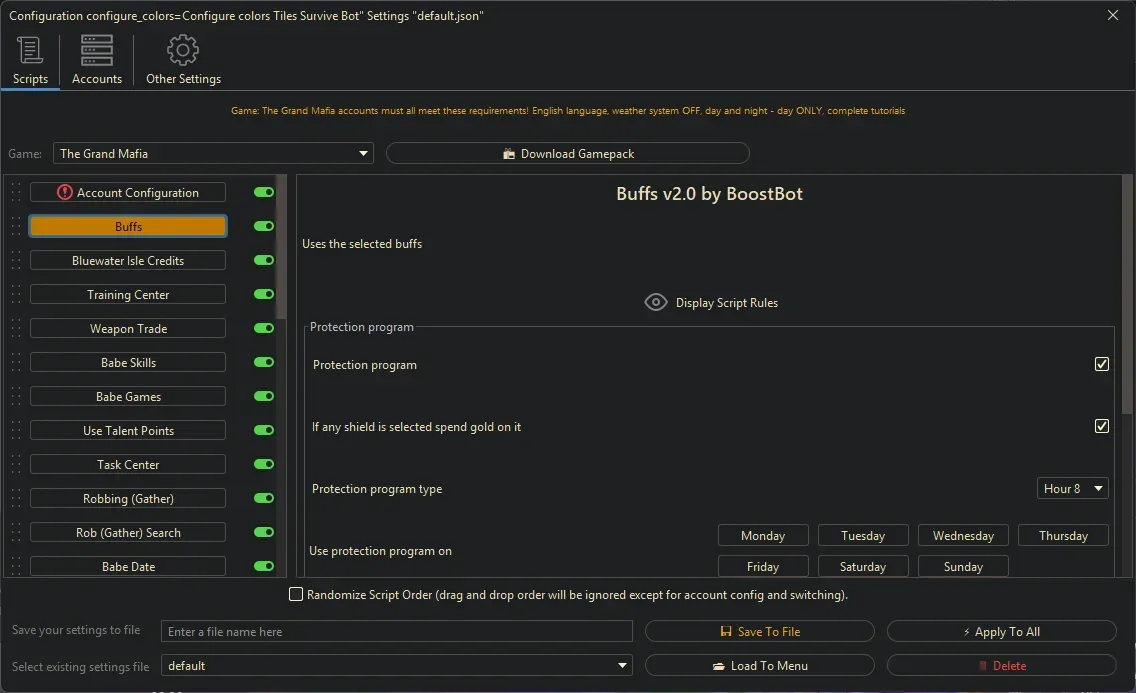Viewport: 1136px width, 693px height.
Task: Click the Save To File button
Action: [759, 631]
